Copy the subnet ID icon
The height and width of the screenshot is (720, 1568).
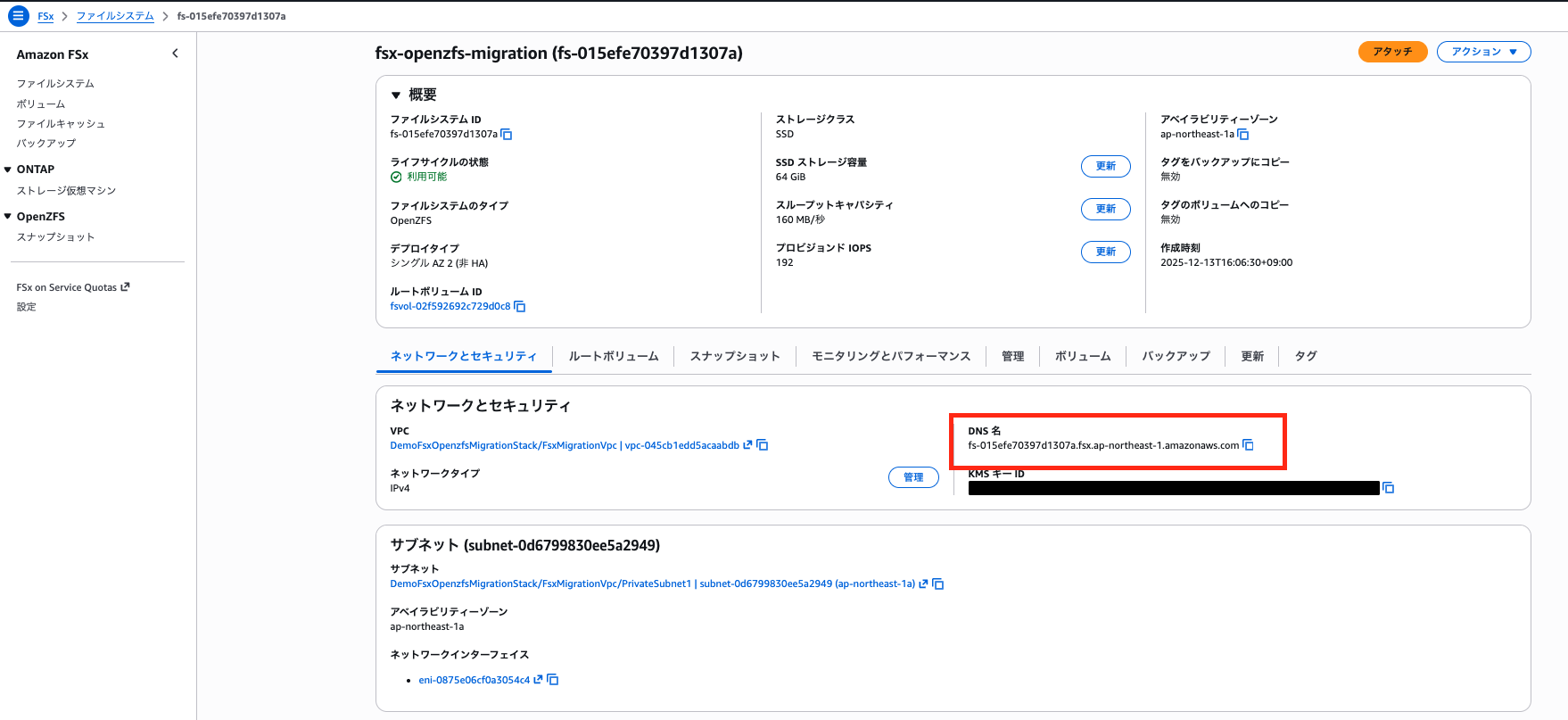point(938,584)
